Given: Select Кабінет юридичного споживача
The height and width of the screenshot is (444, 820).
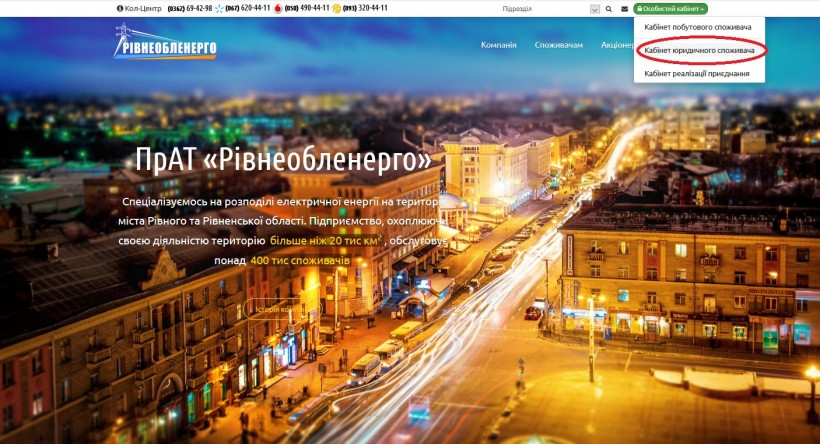Looking at the screenshot, I should click(x=699, y=50).
